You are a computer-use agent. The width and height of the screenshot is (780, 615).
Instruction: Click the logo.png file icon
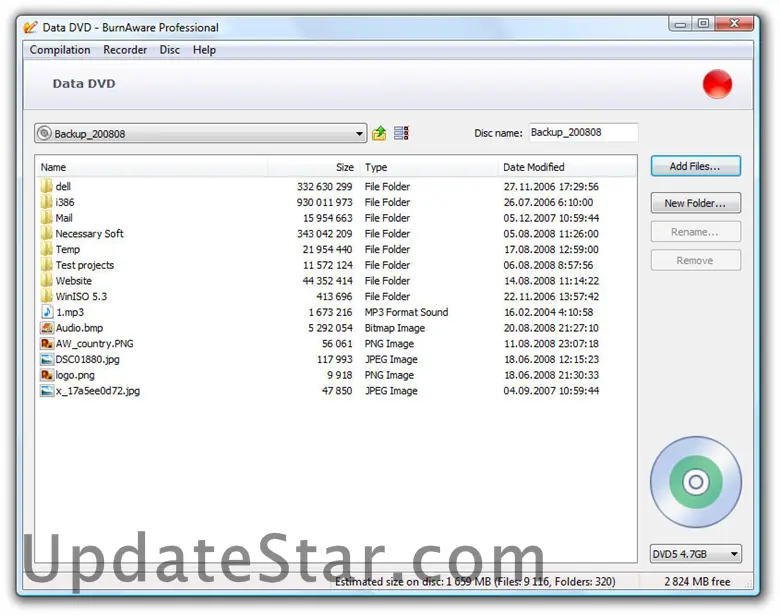[47, 375]
